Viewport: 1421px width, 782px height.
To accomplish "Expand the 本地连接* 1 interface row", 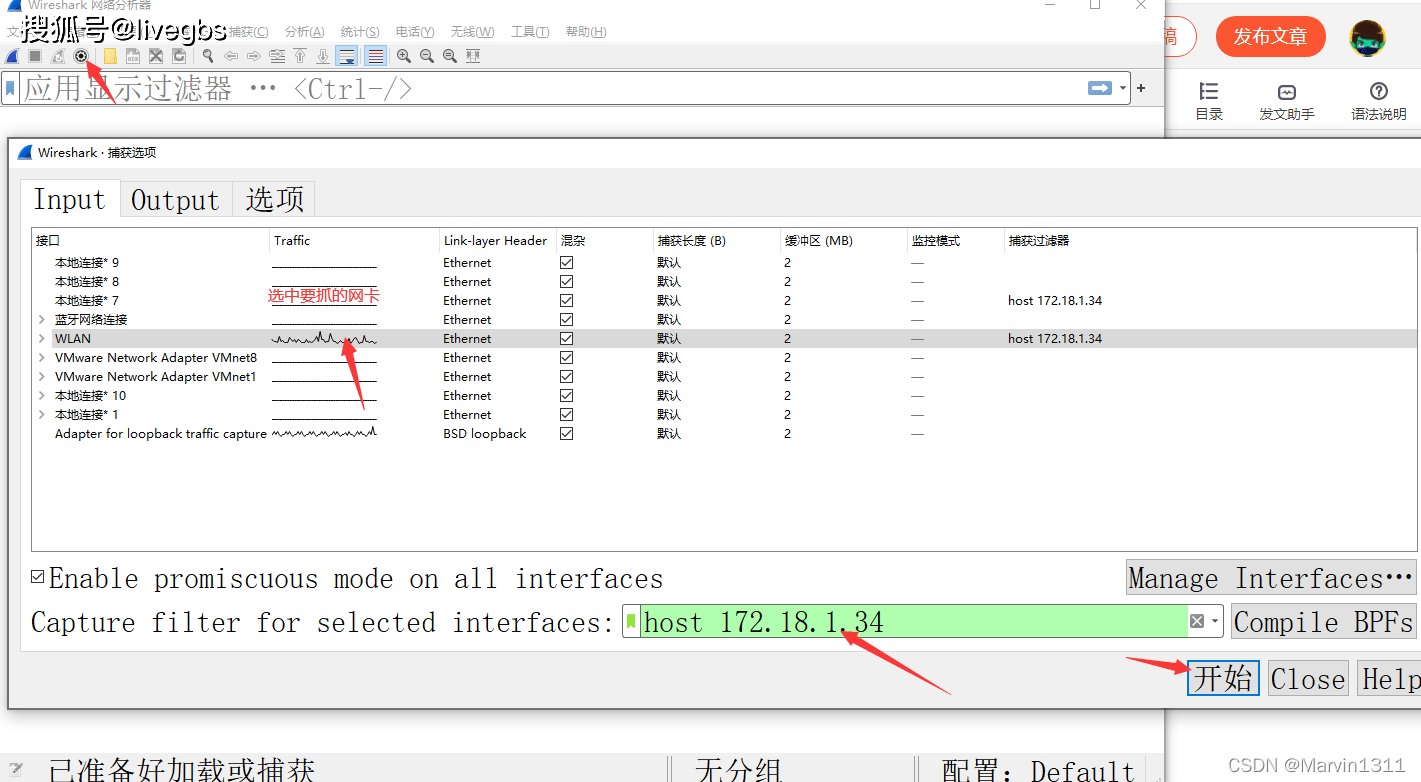I will point(42,414).
